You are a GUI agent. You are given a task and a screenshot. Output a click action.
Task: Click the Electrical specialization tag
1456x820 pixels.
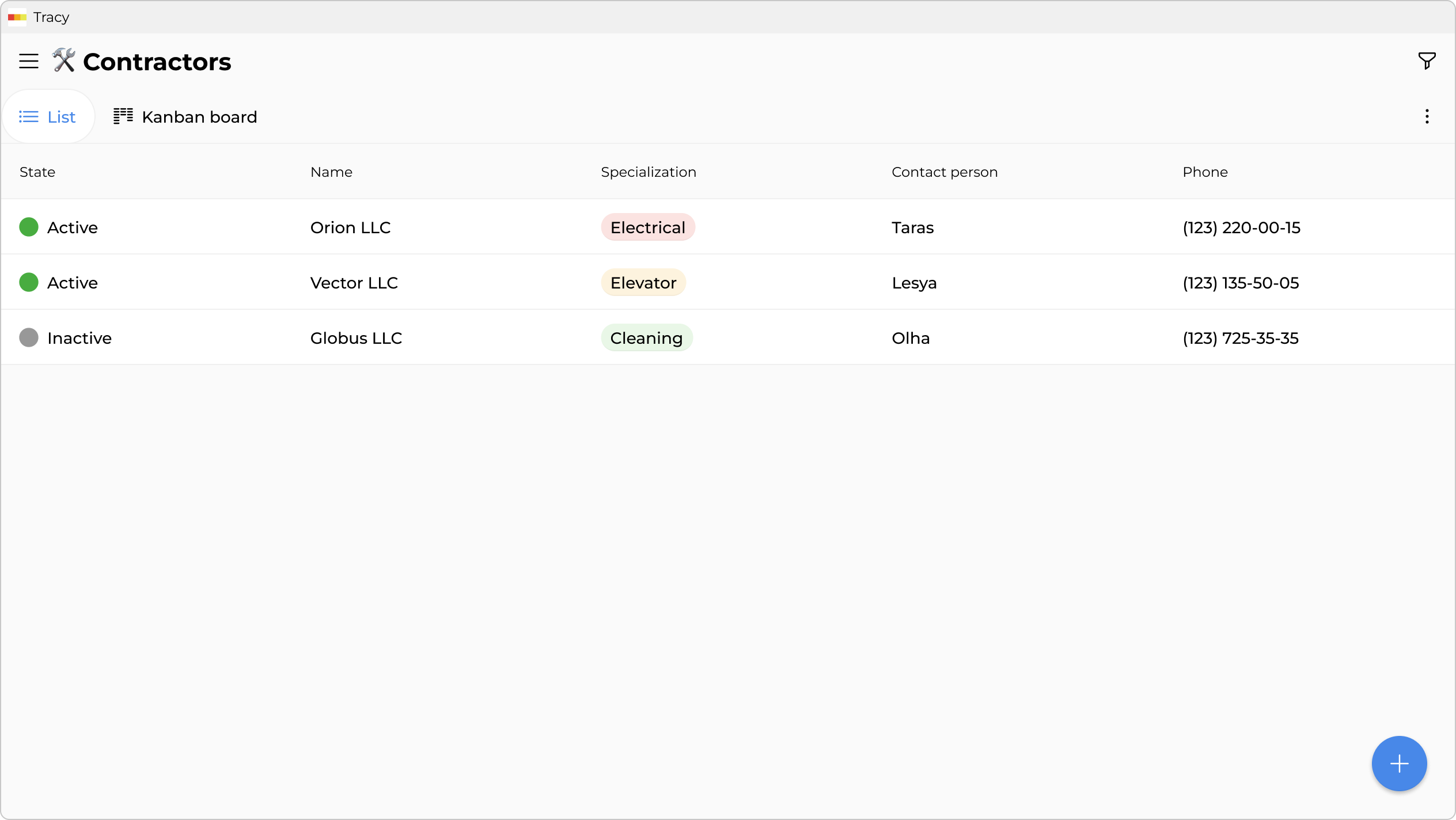(648, 227)
